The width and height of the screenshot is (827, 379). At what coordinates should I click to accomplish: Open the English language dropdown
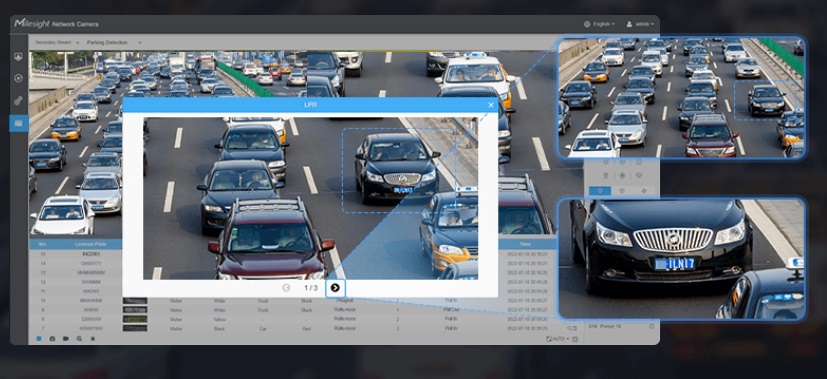click(x=600, y=24)
